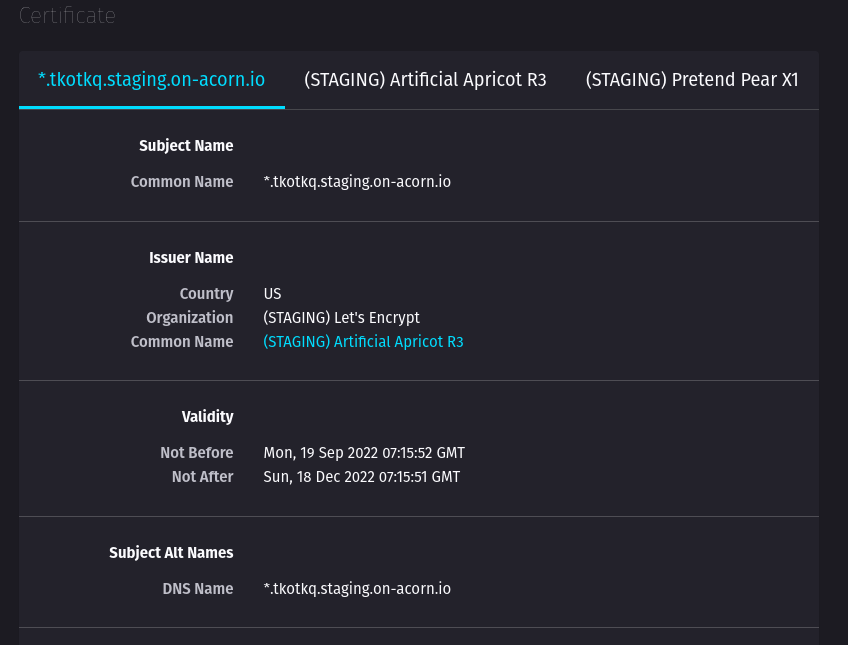Click the DNS Name field label
Screen dimensions: 848x645
(x=197, y=589)
